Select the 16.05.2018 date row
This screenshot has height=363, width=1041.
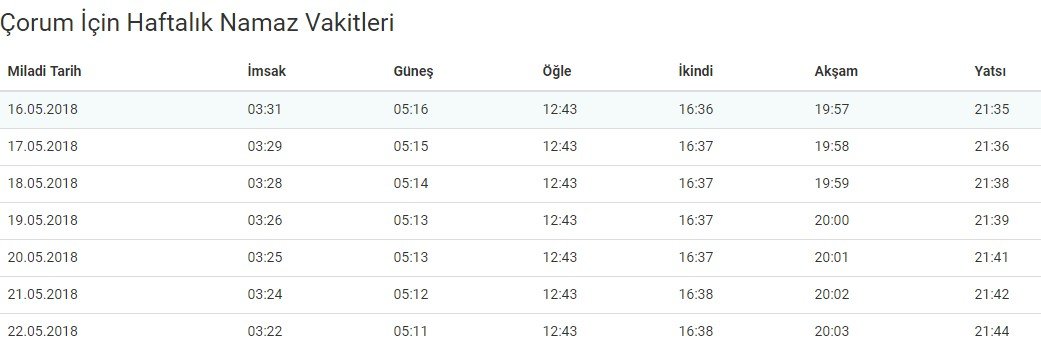520,109
